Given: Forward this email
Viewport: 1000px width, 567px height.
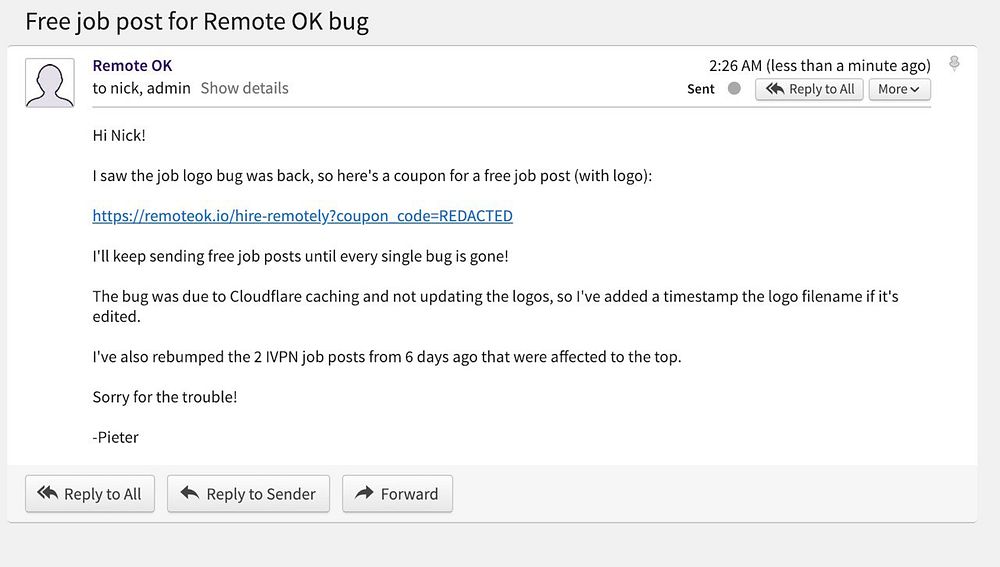Looking at the screenshot, I should pos(397,493).
